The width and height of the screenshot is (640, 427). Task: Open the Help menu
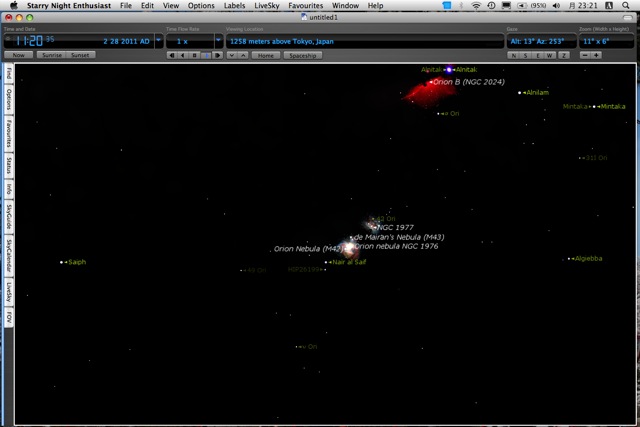click(x=375, y=6)
